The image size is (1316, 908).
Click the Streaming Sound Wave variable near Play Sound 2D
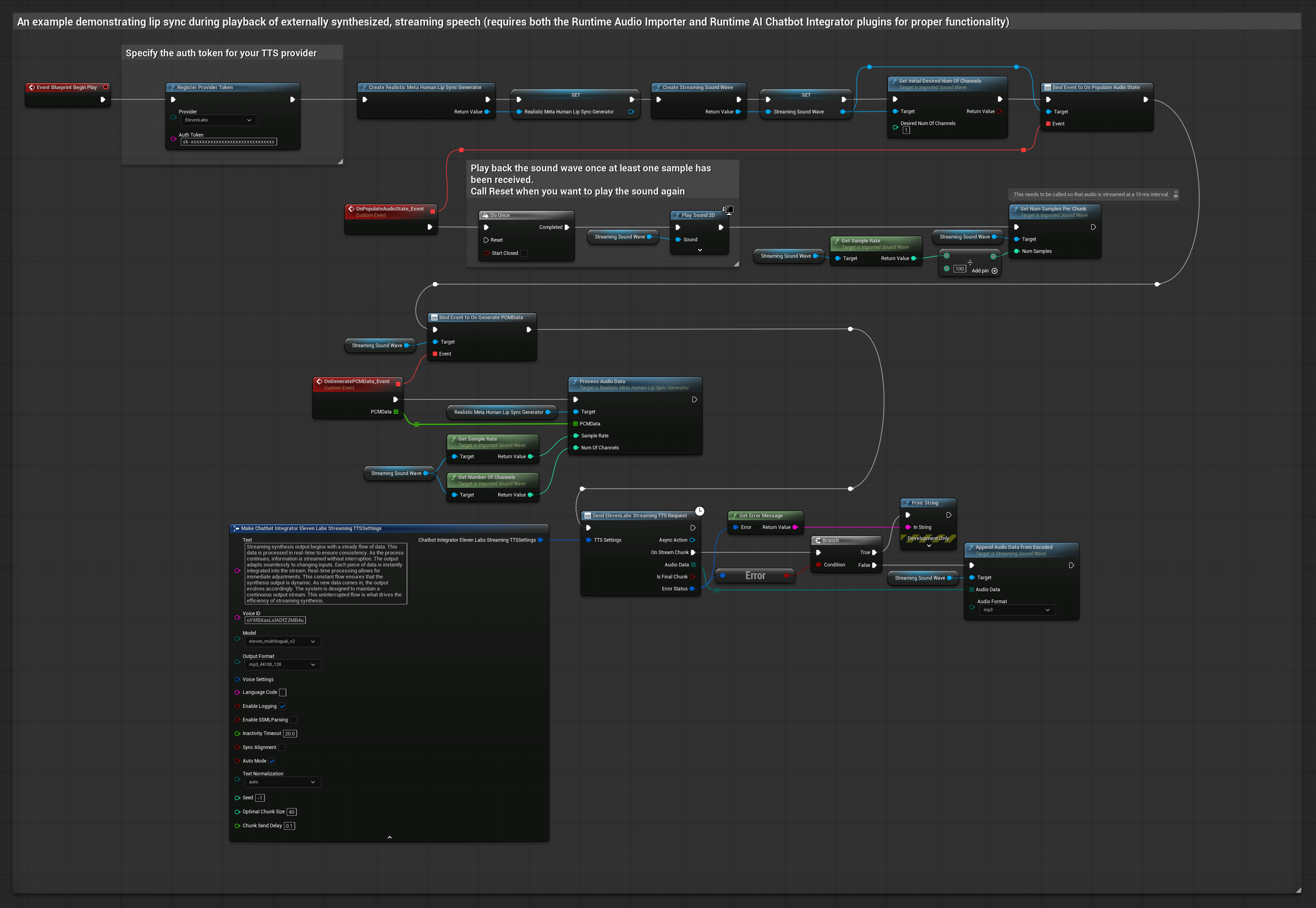click(x=620, y=236)
